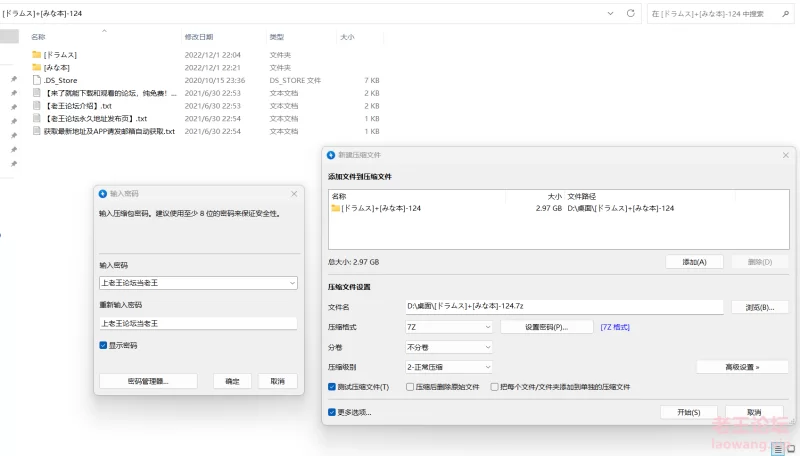Select the [みな本] folder icon

pyautogui.click(x=37, y=67)
